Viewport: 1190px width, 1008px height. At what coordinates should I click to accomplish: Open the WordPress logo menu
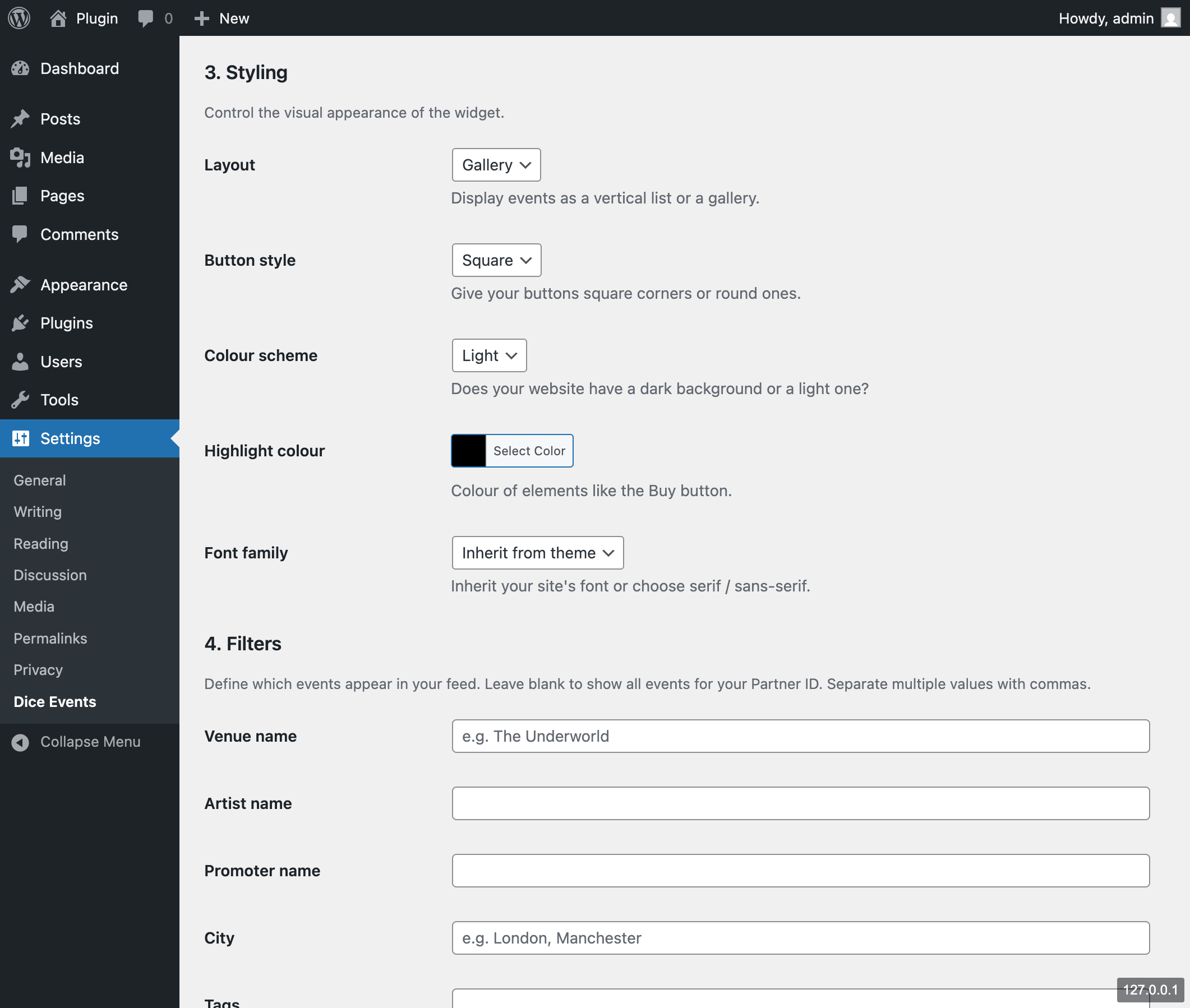tap(19, 18)
